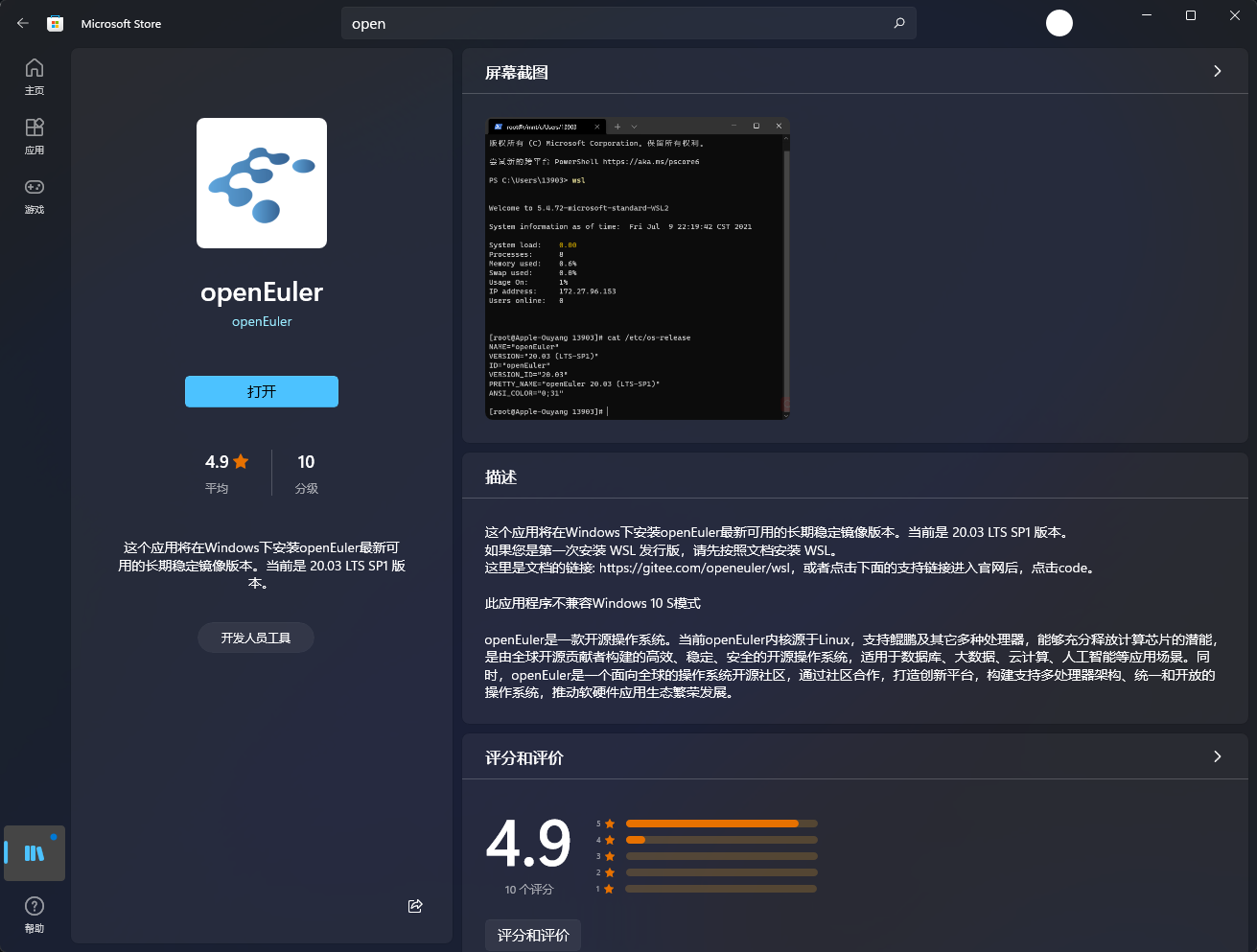Open the 帮助 help icon
The height and width of the screenshot is (952, 1257).
coord(35,915)
